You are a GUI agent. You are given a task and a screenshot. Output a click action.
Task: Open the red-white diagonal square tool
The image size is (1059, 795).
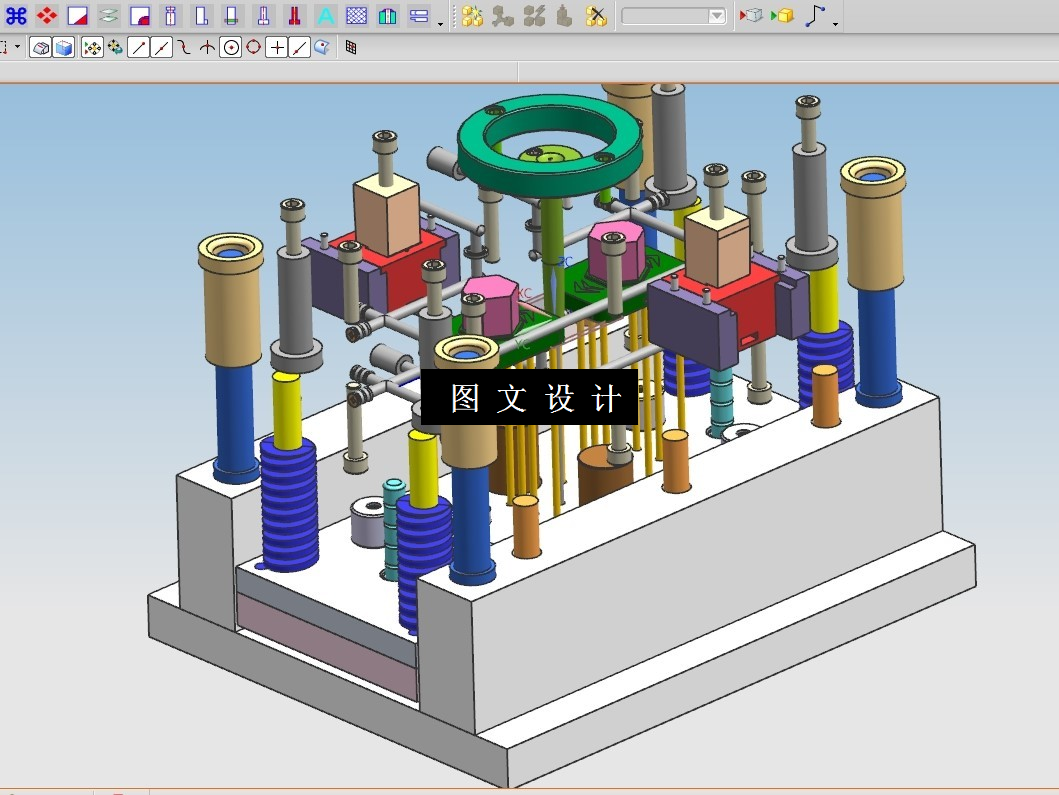click(x=78, y=15)
